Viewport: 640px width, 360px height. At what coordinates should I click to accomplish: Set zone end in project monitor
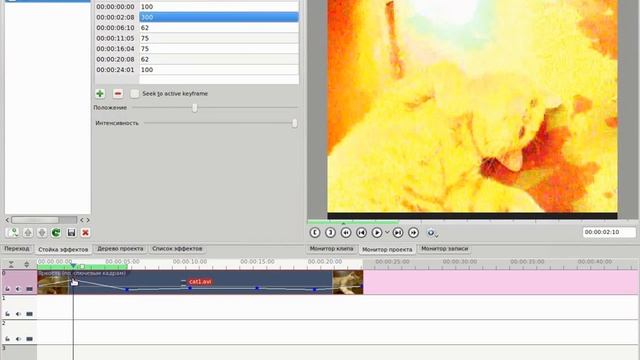click(x=330, y=233)
